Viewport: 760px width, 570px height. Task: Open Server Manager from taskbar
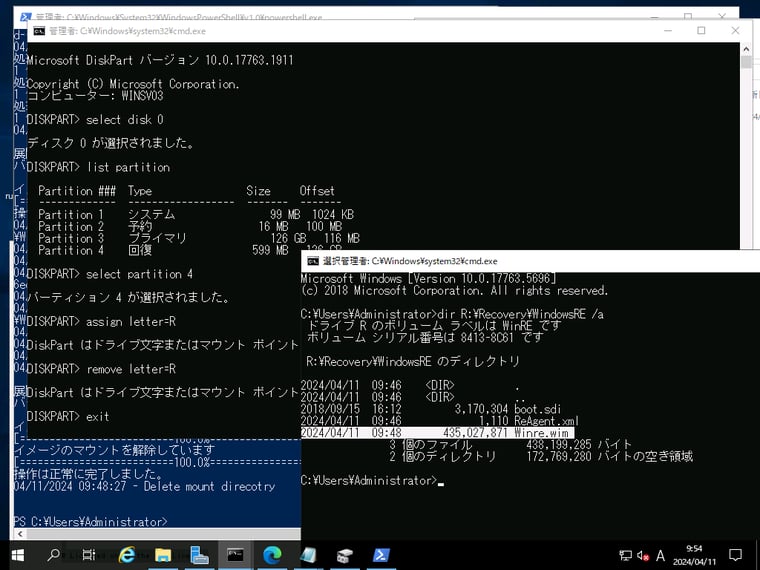pos(199,554)
